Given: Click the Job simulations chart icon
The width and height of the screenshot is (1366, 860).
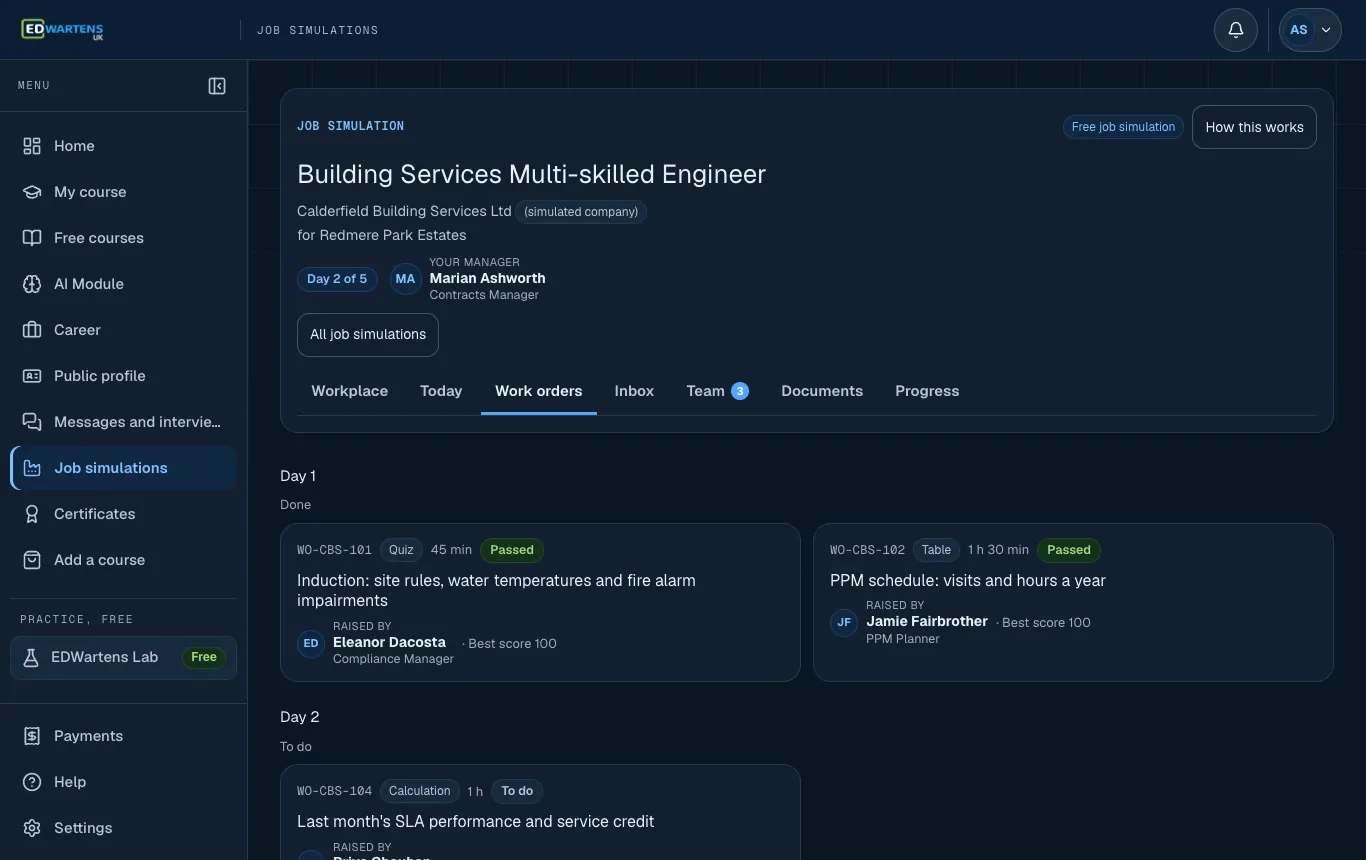Looking at the screenshot, I should click(x=32, y=468).
